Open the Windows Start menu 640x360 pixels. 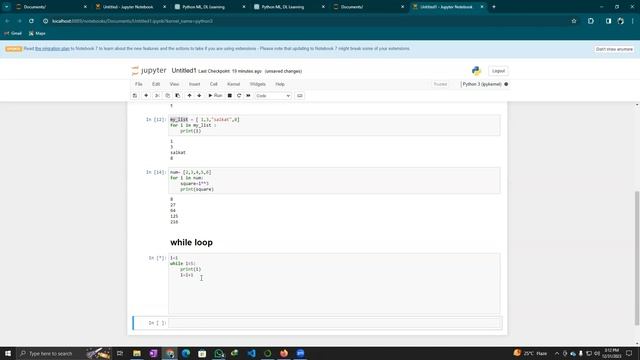8,353
